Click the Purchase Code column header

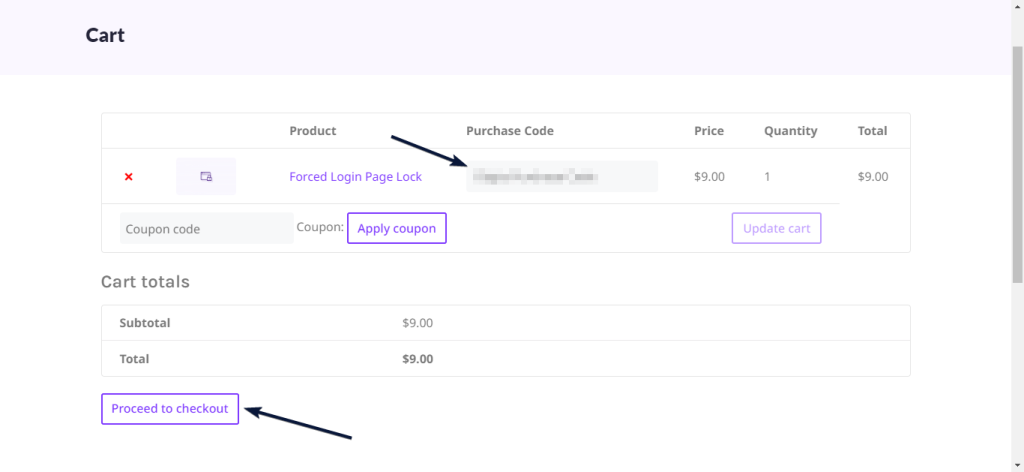[509, 131]
